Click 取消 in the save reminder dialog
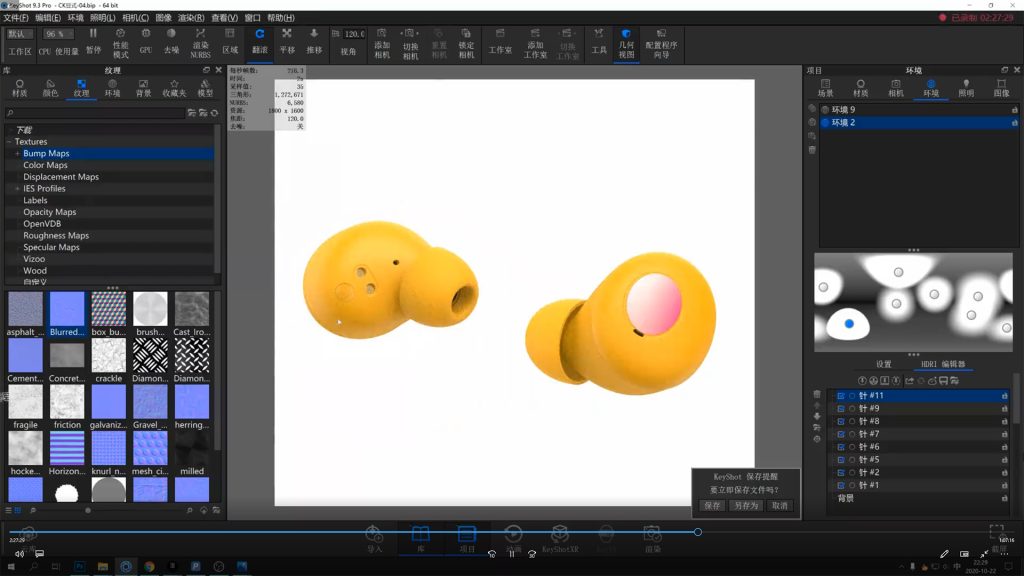This screenshot has width=1024, height=576. [x=779, y=506]
